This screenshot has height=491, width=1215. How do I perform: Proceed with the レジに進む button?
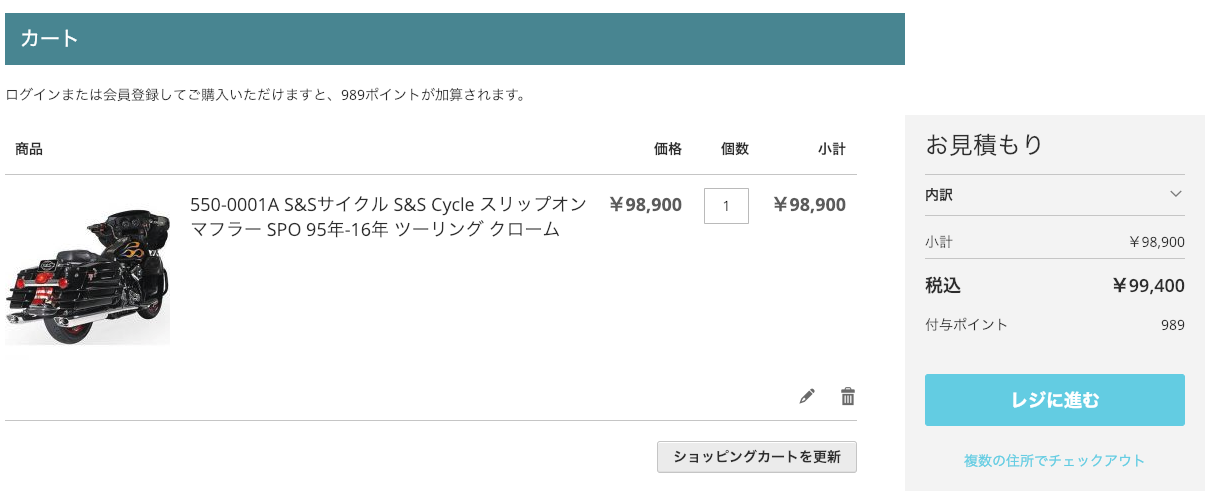click(x=1054, y=400)
